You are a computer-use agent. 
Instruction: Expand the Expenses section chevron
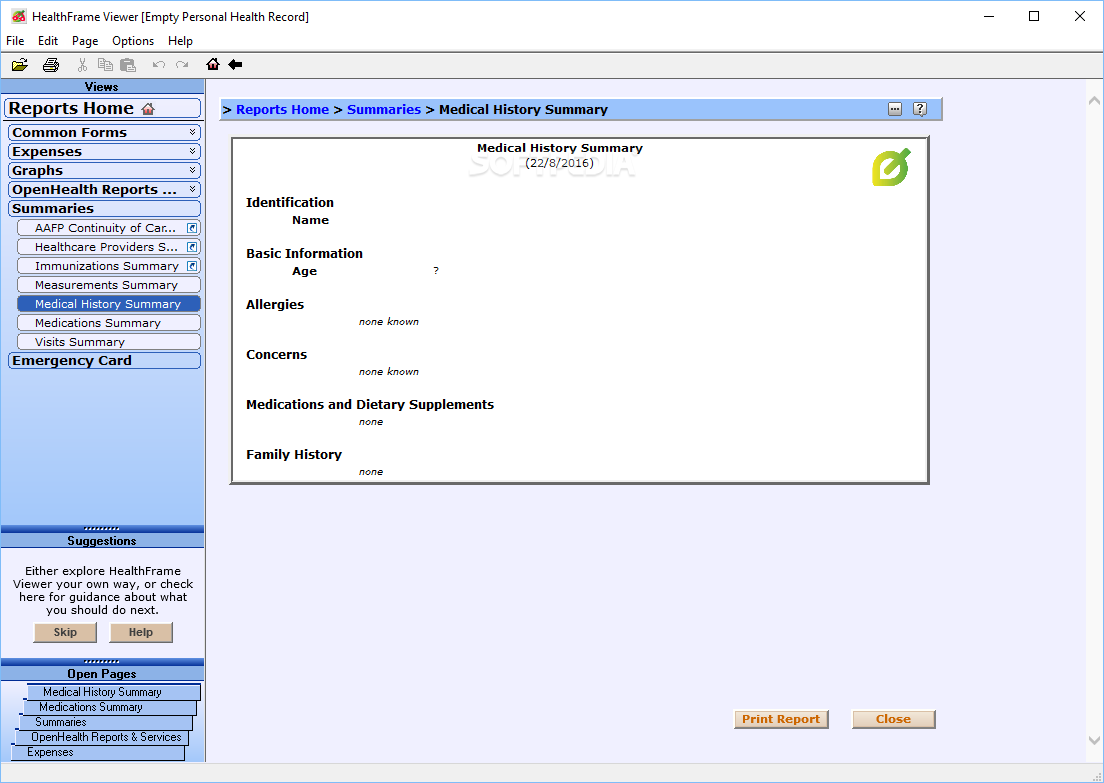[192, 151]
